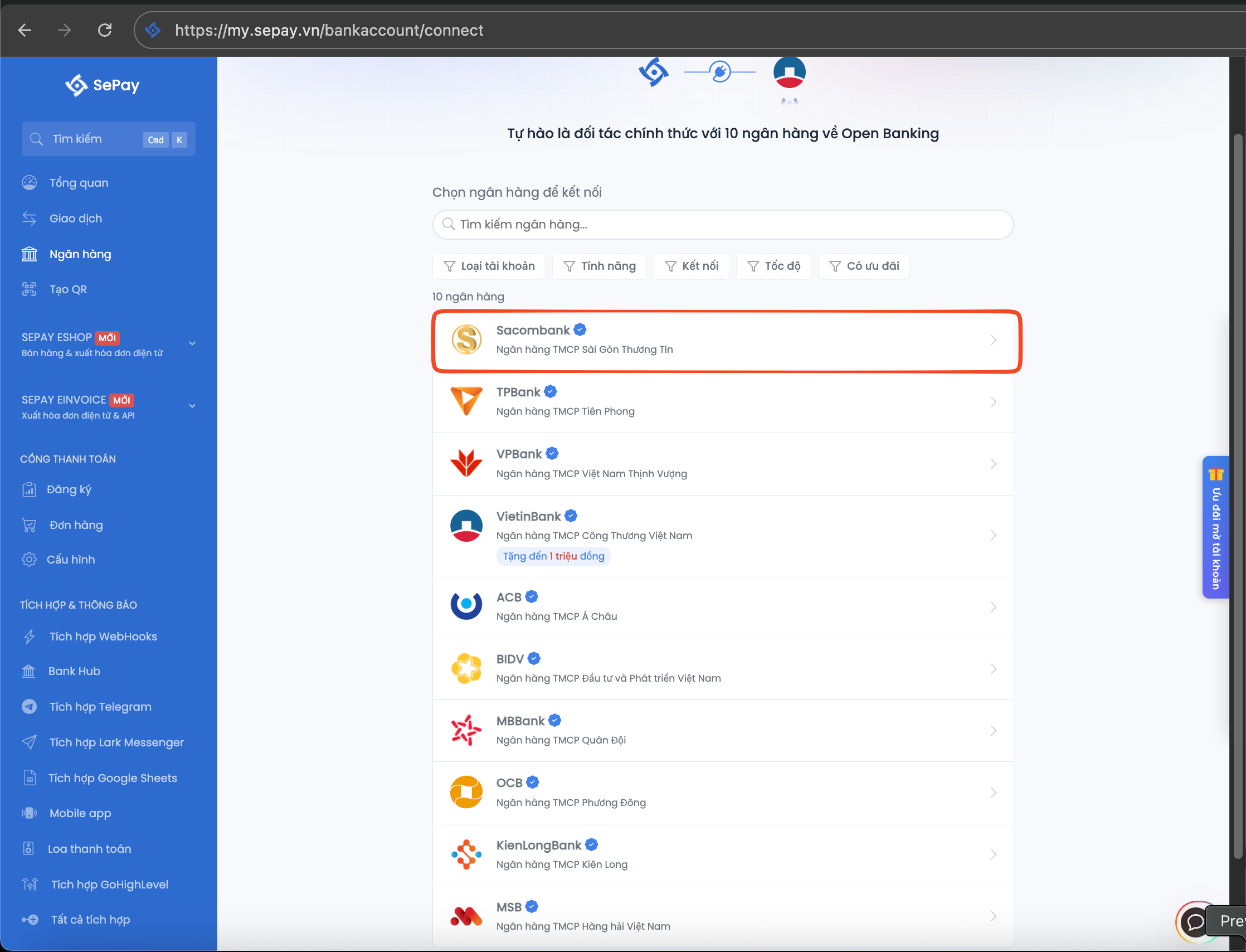1246x952 pixels.
Task: Open the chat support bubble icon
Action: [1196, 922]
